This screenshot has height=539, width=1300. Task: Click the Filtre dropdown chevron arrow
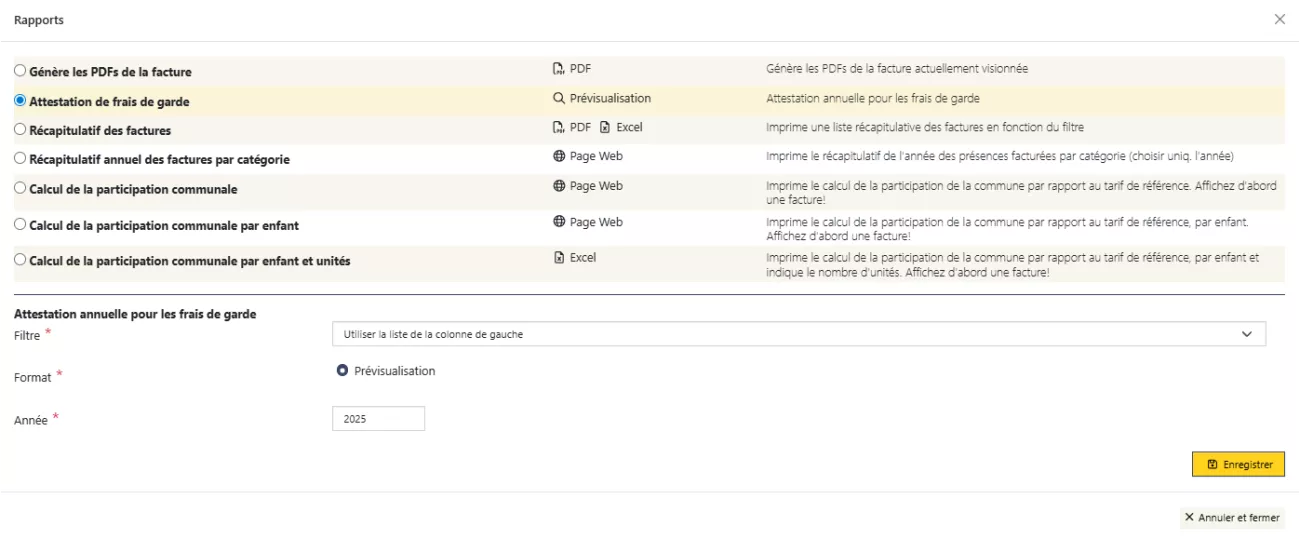(1246, 334)
